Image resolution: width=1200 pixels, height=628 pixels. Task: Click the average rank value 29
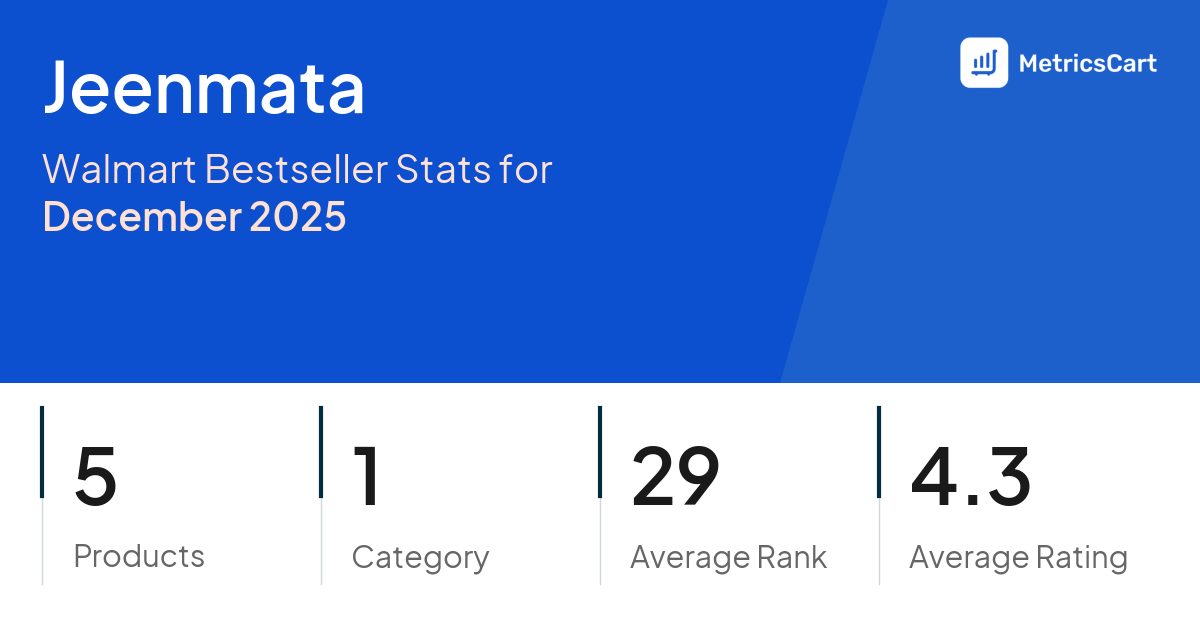pos(675,477)
